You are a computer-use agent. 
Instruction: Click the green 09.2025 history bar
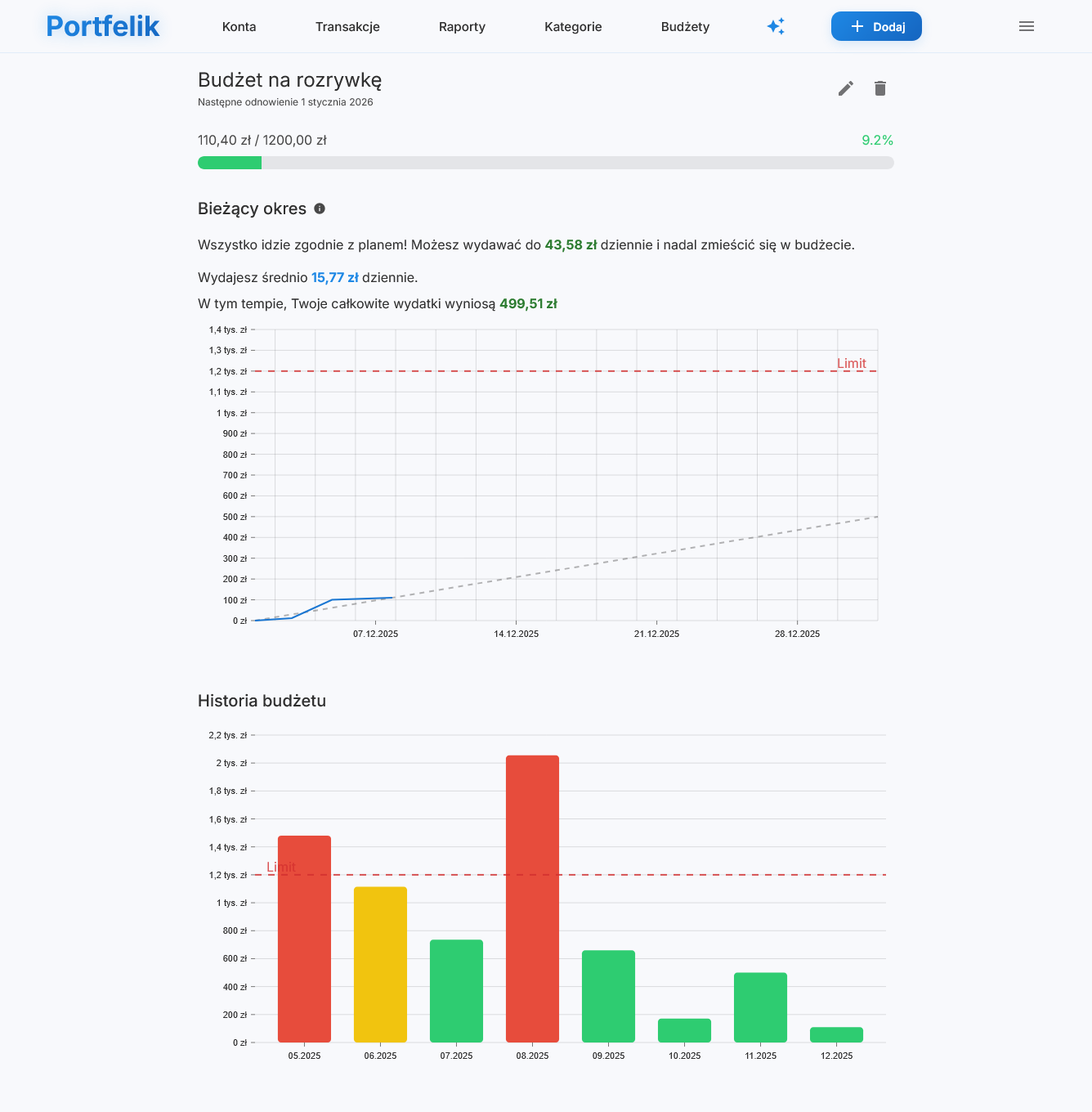[x=608, y=996]
